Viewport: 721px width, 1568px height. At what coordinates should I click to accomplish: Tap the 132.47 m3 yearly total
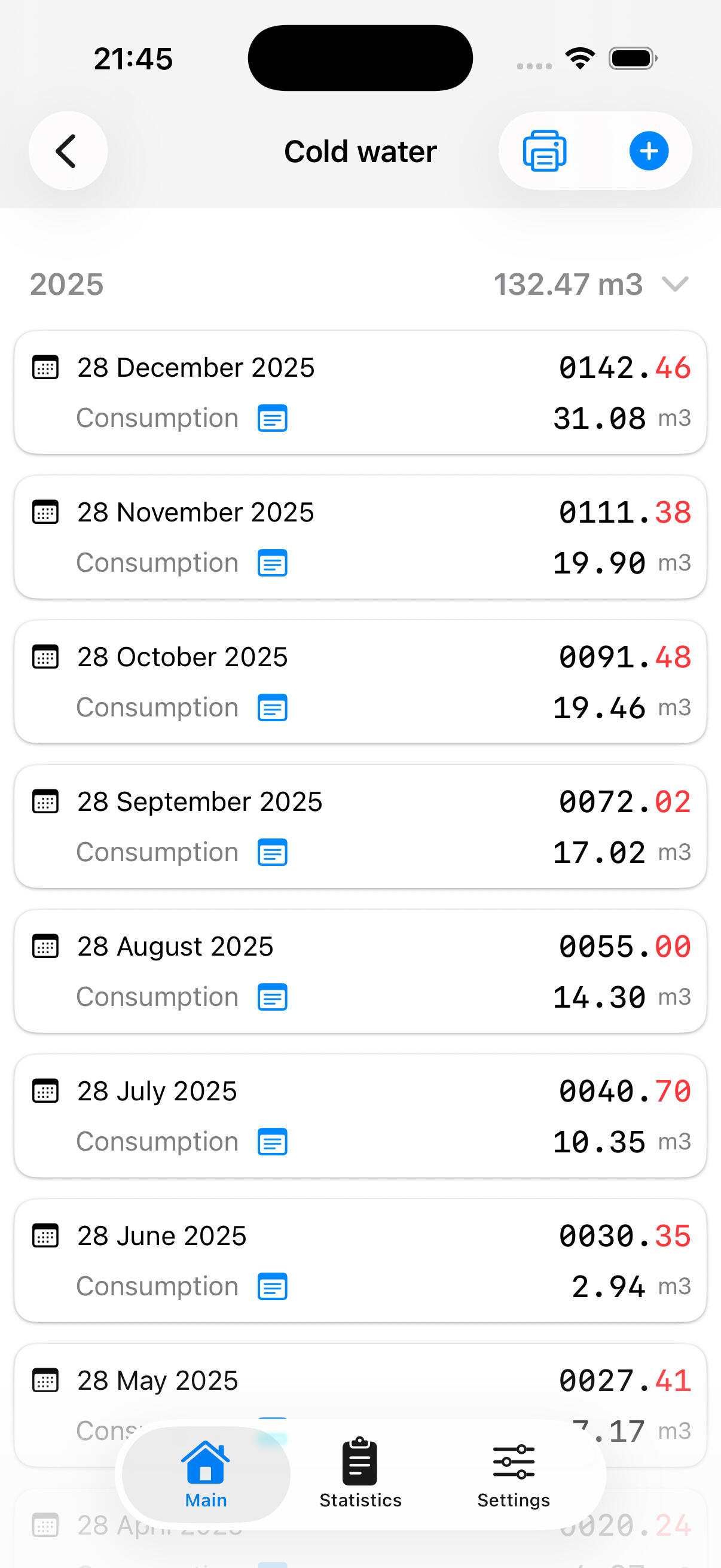pyautogui.click(x=568, y=284)
